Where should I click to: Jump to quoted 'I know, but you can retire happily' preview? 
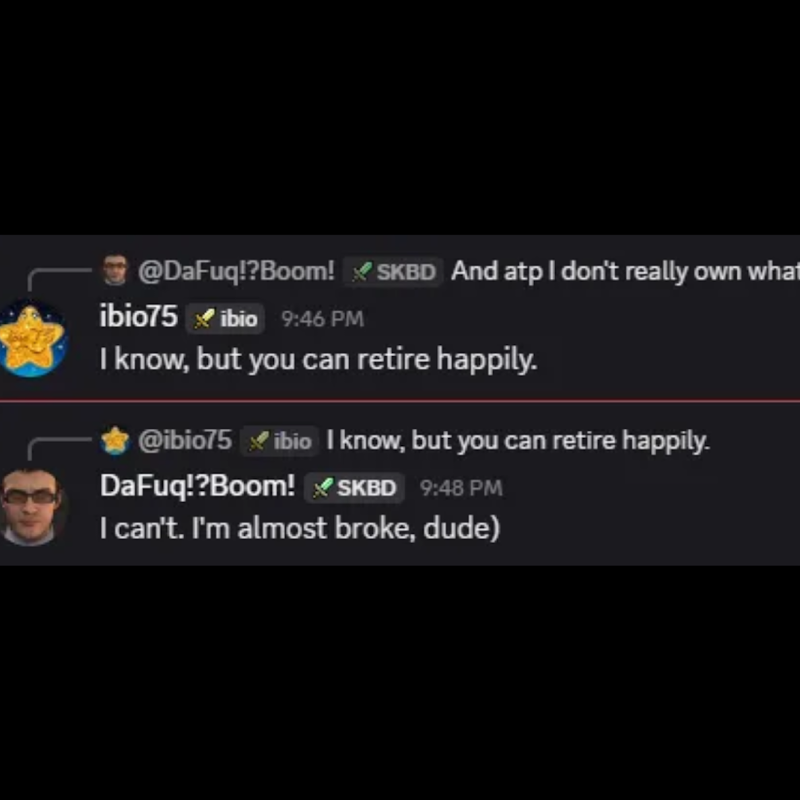[518, 440]
